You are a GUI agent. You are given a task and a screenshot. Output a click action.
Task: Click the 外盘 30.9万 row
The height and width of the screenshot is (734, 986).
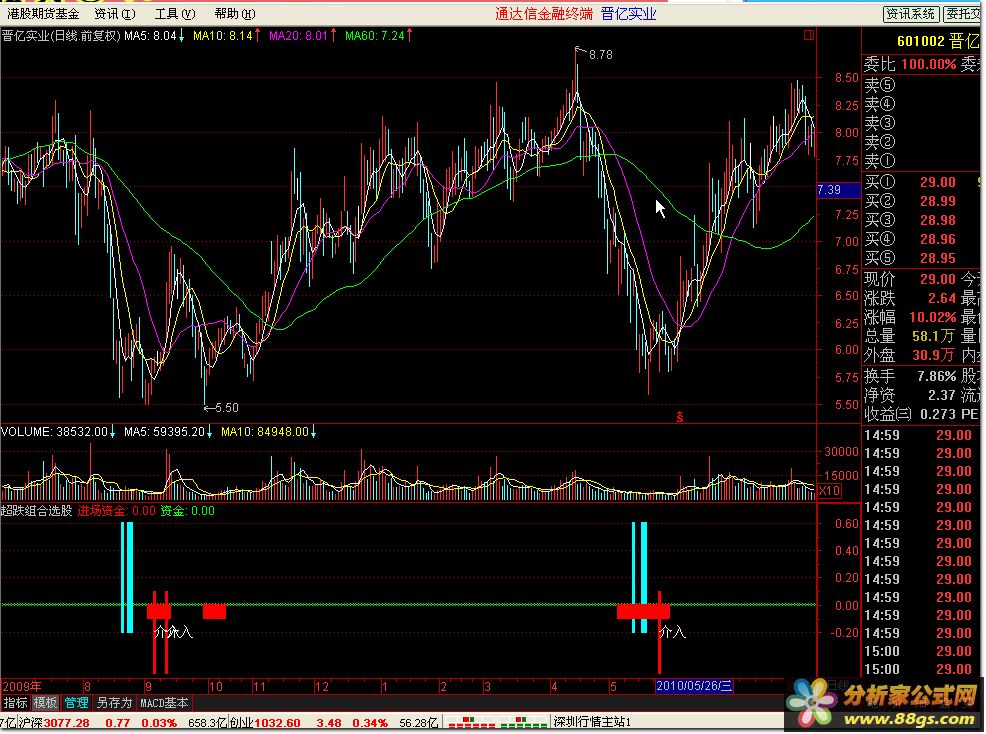pyautogui.click(x=910, y=355)
